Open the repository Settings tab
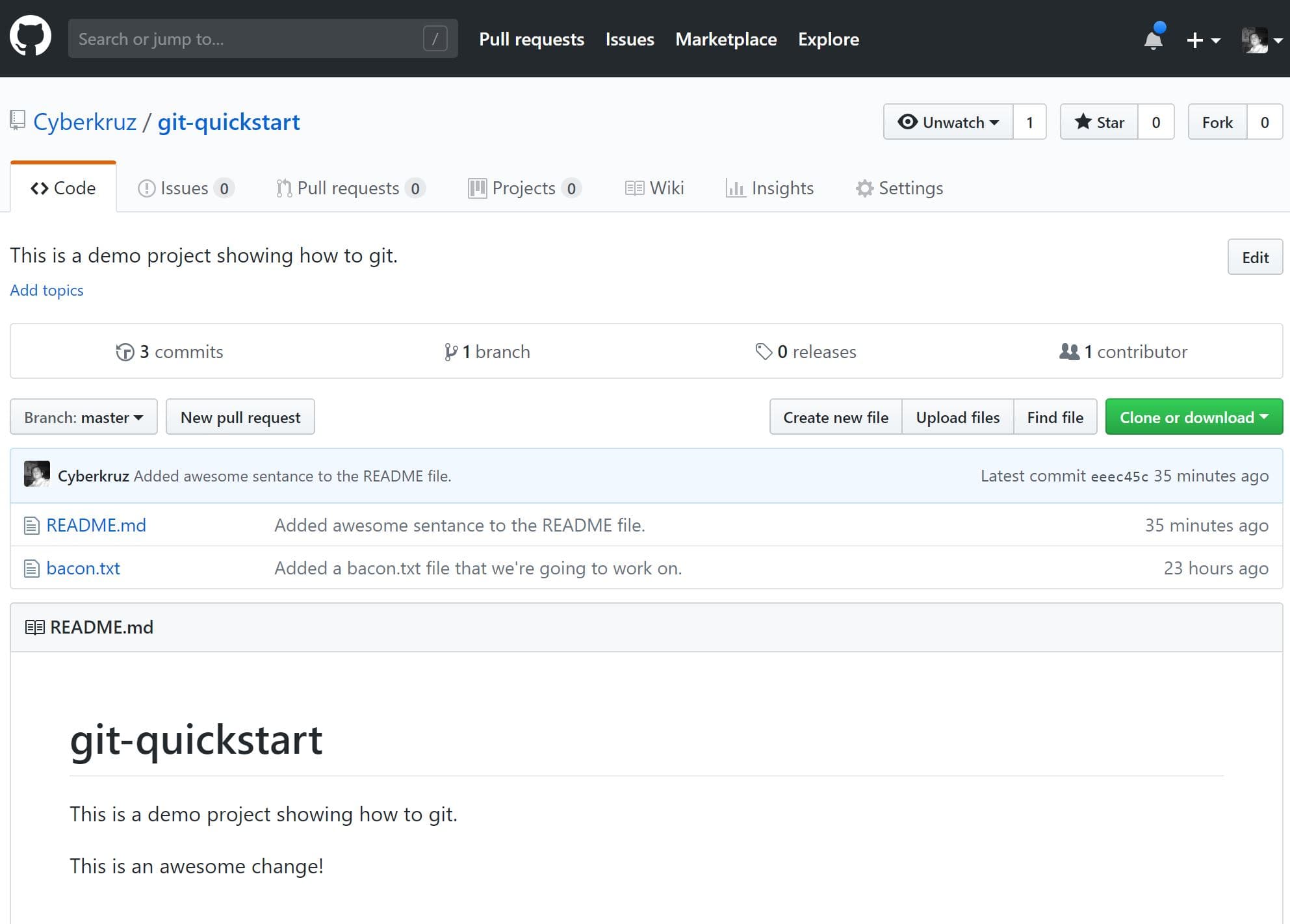The height and width of the screenshot is (924, 1290). click(899, 188)
